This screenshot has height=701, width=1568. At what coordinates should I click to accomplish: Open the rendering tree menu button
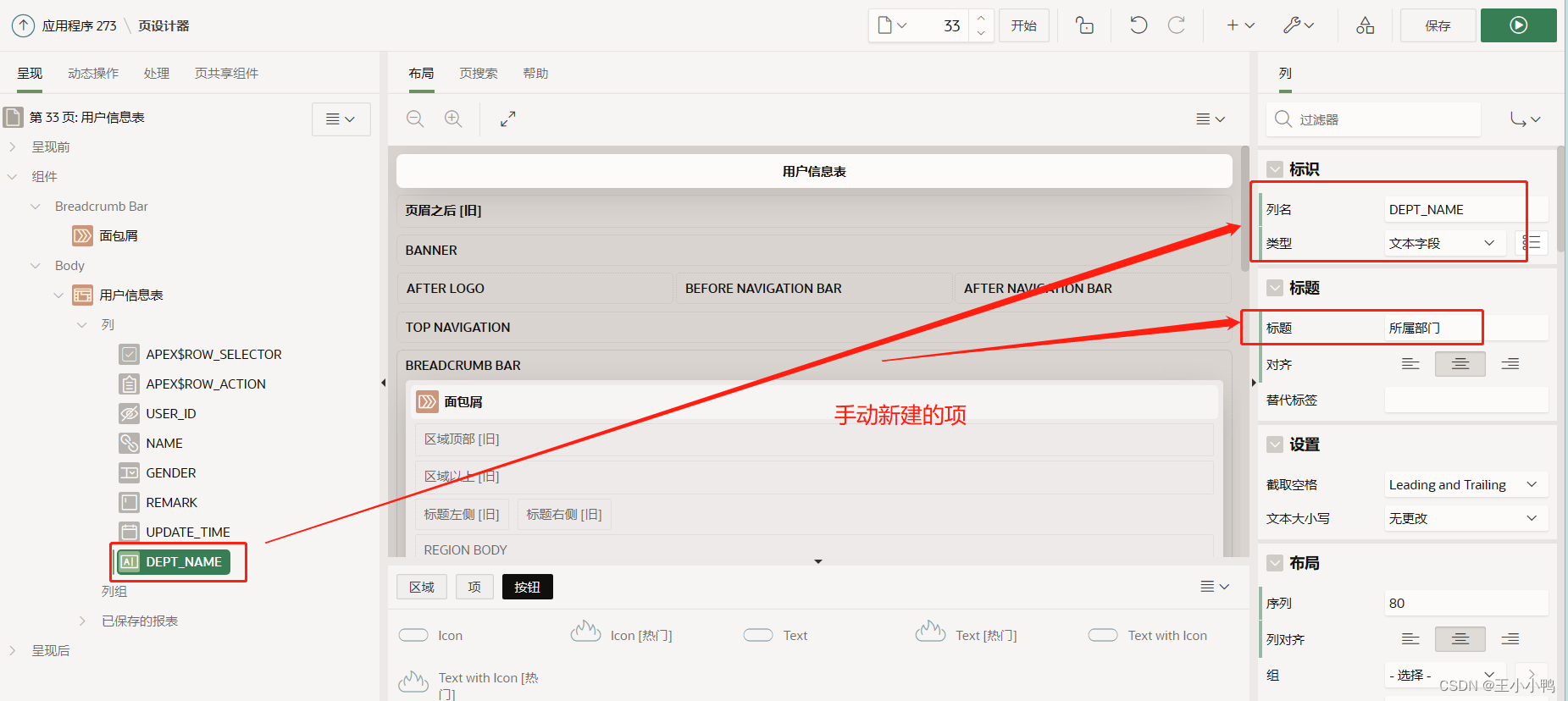(x=341, y=119)
